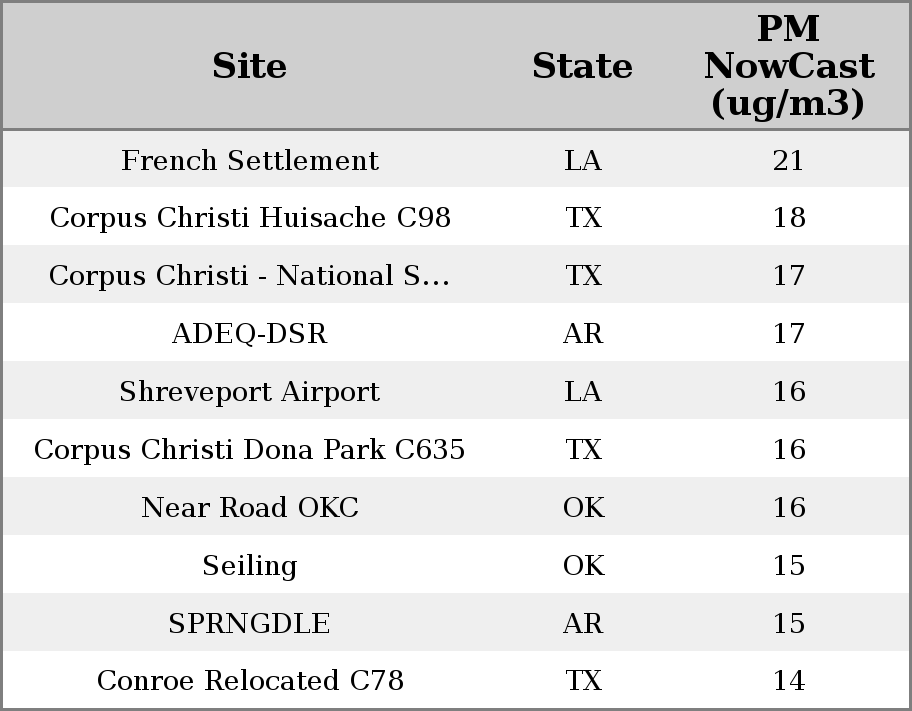Click the AR state cell for ADEQ-DSR
This screenshot has width=912, height=711.
pos(583,334)
